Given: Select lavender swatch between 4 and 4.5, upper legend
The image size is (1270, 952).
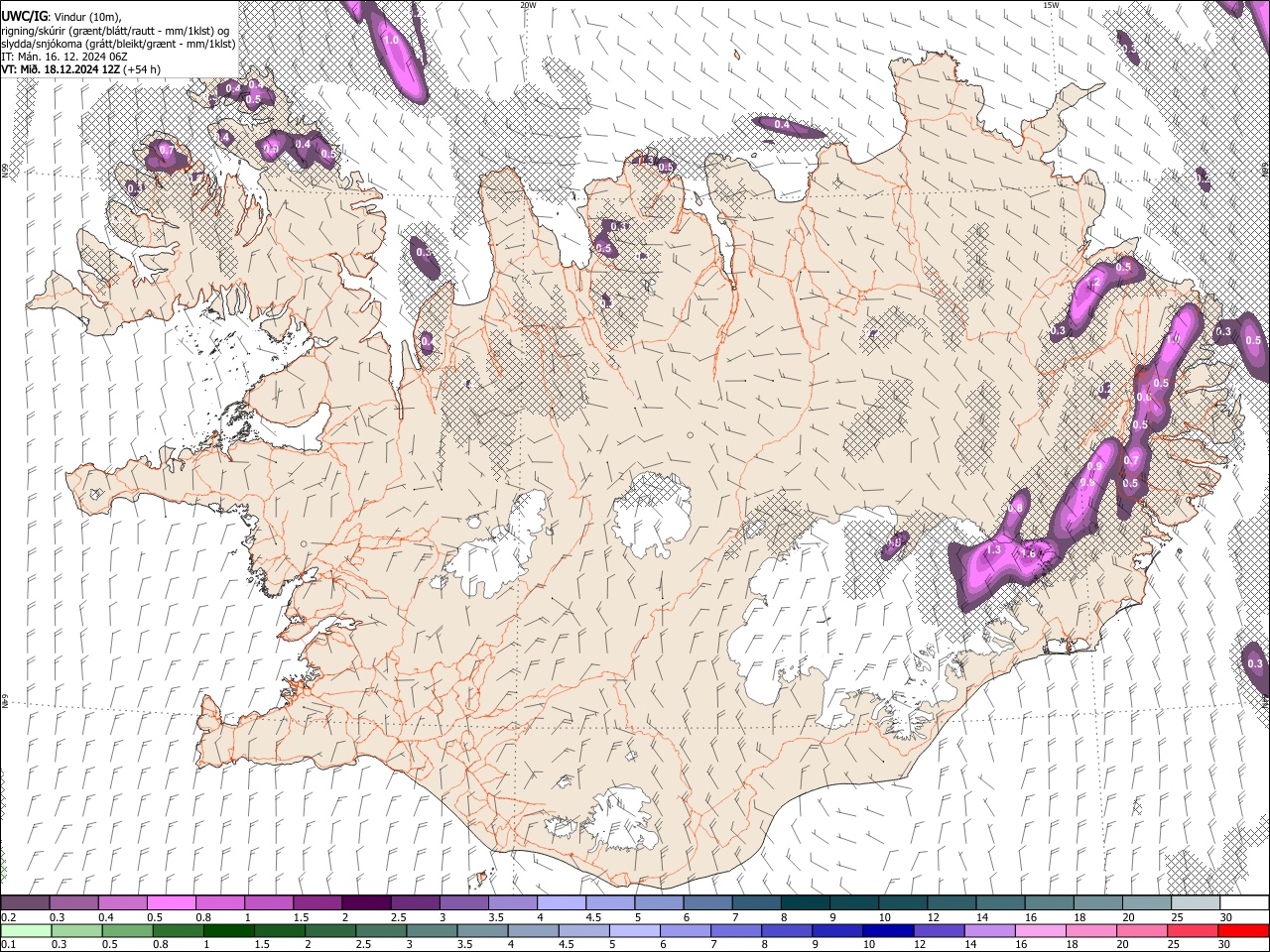Looking at the screenshot, I should [x=562, y=903].
